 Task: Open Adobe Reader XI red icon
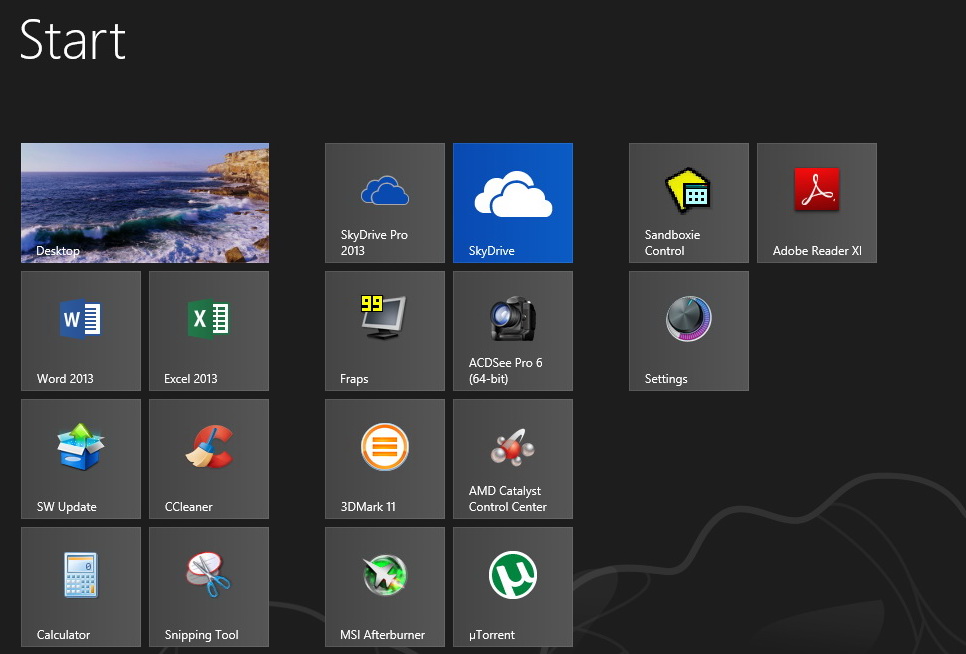817,190
